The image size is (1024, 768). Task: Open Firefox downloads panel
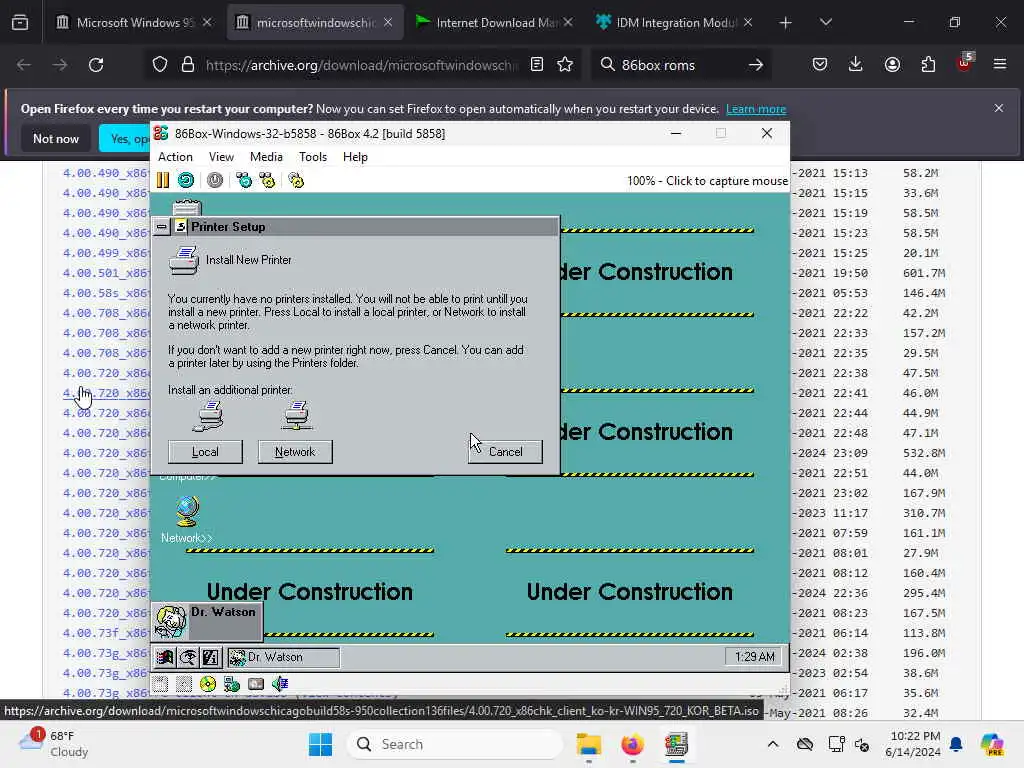point(856,65)
